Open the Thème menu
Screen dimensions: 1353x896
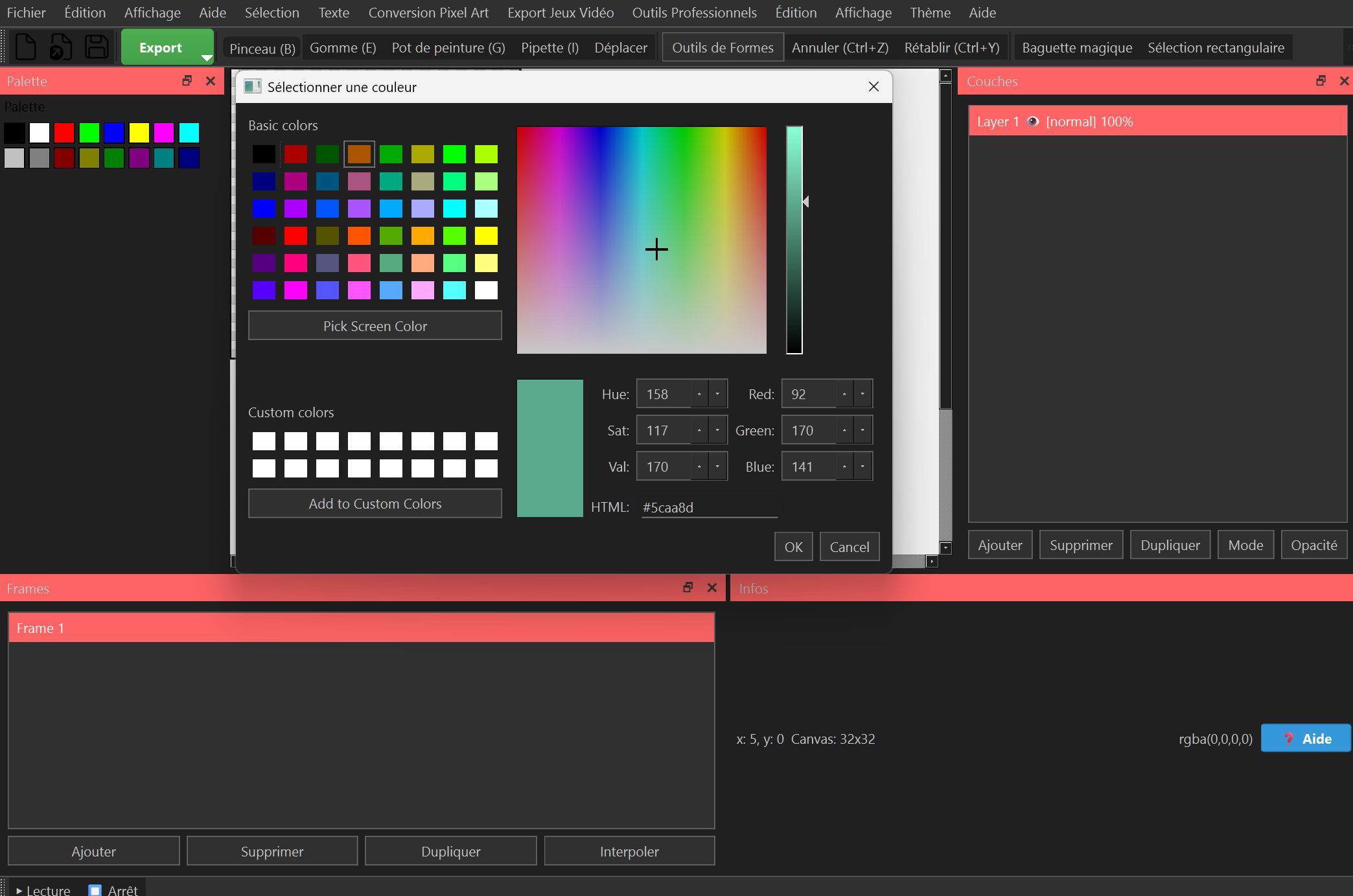coord(930,13)
